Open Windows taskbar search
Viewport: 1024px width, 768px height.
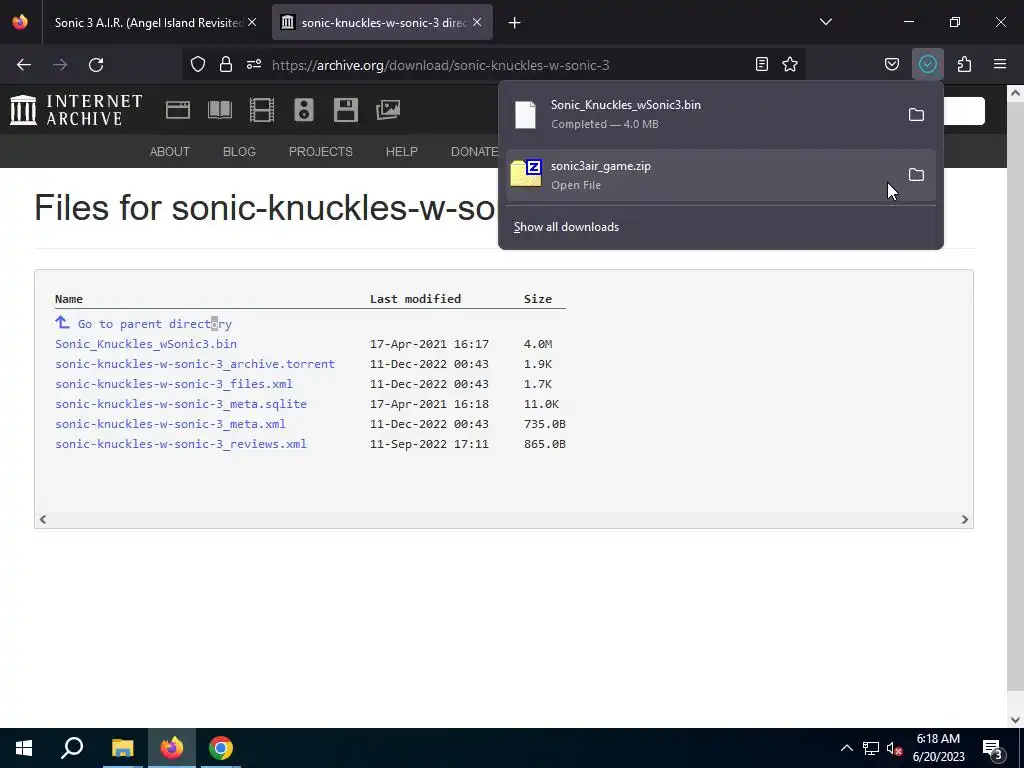(72, 748)
